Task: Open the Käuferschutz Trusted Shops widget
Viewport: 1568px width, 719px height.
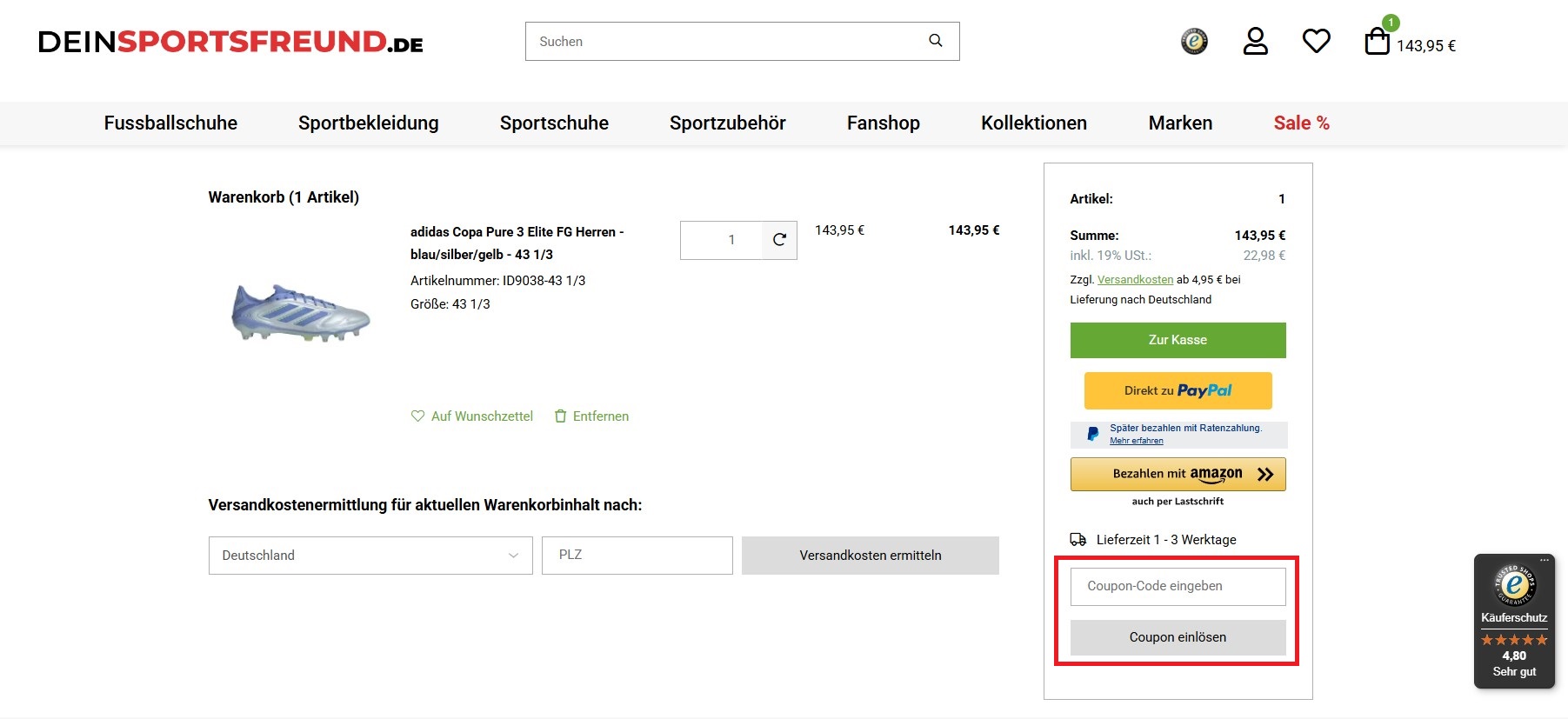Action: coord(1514,621)
